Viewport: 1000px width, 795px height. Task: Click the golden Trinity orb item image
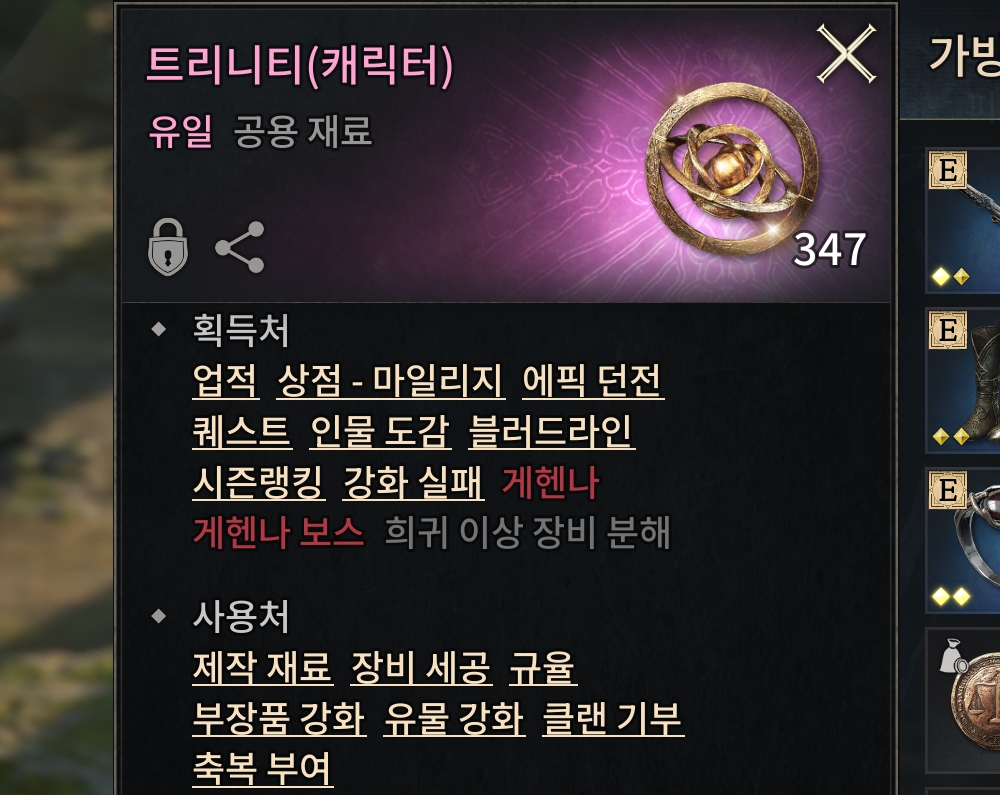pyautogui.click(x=732, y=169)
